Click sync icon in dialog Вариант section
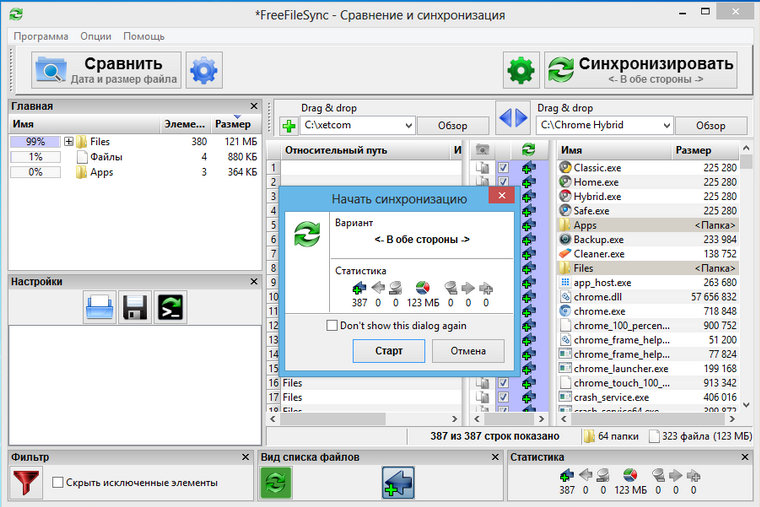Viewport: 760px width, 507px height. point(307,234)
